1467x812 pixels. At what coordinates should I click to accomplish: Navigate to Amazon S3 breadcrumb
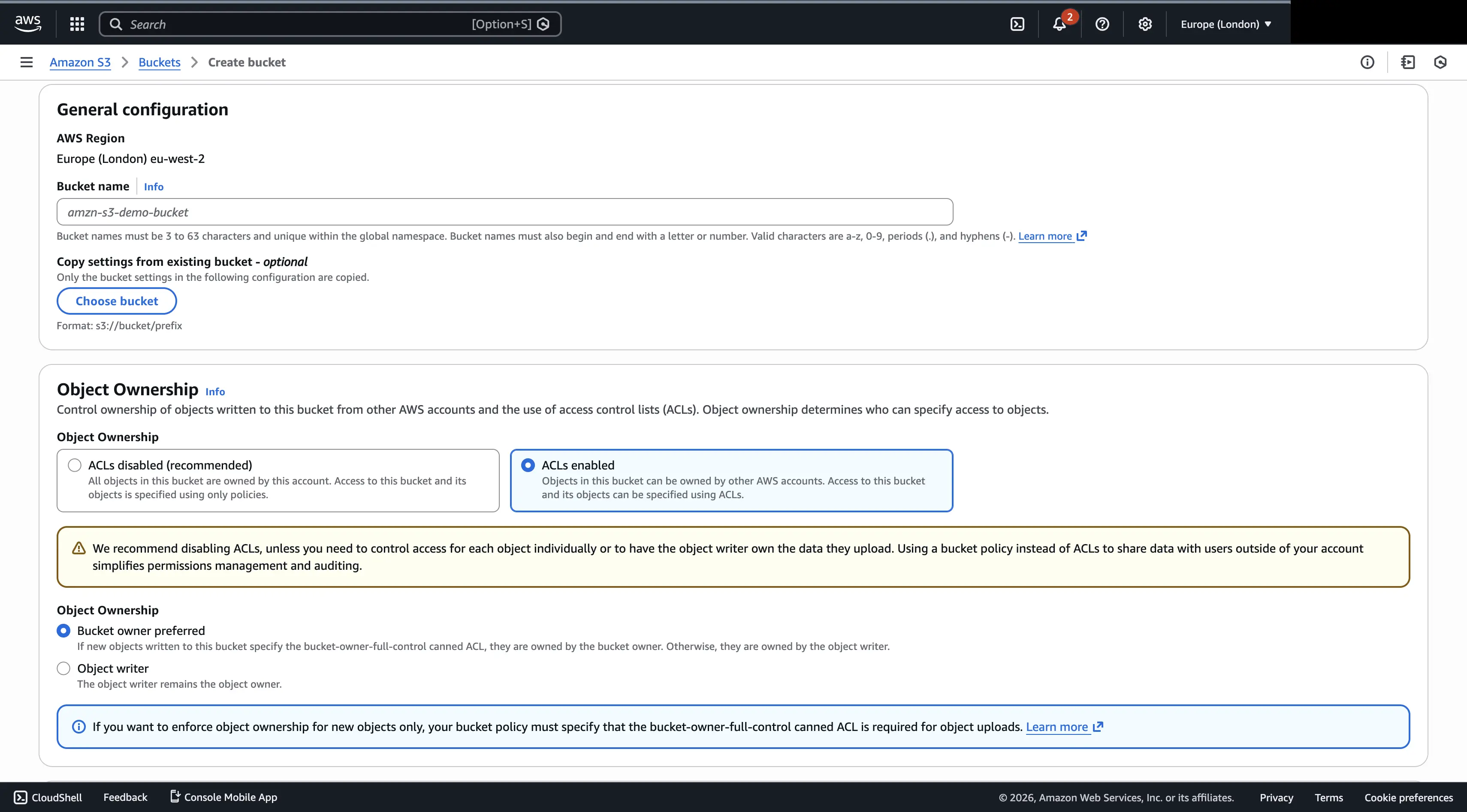tap(80, 62)
